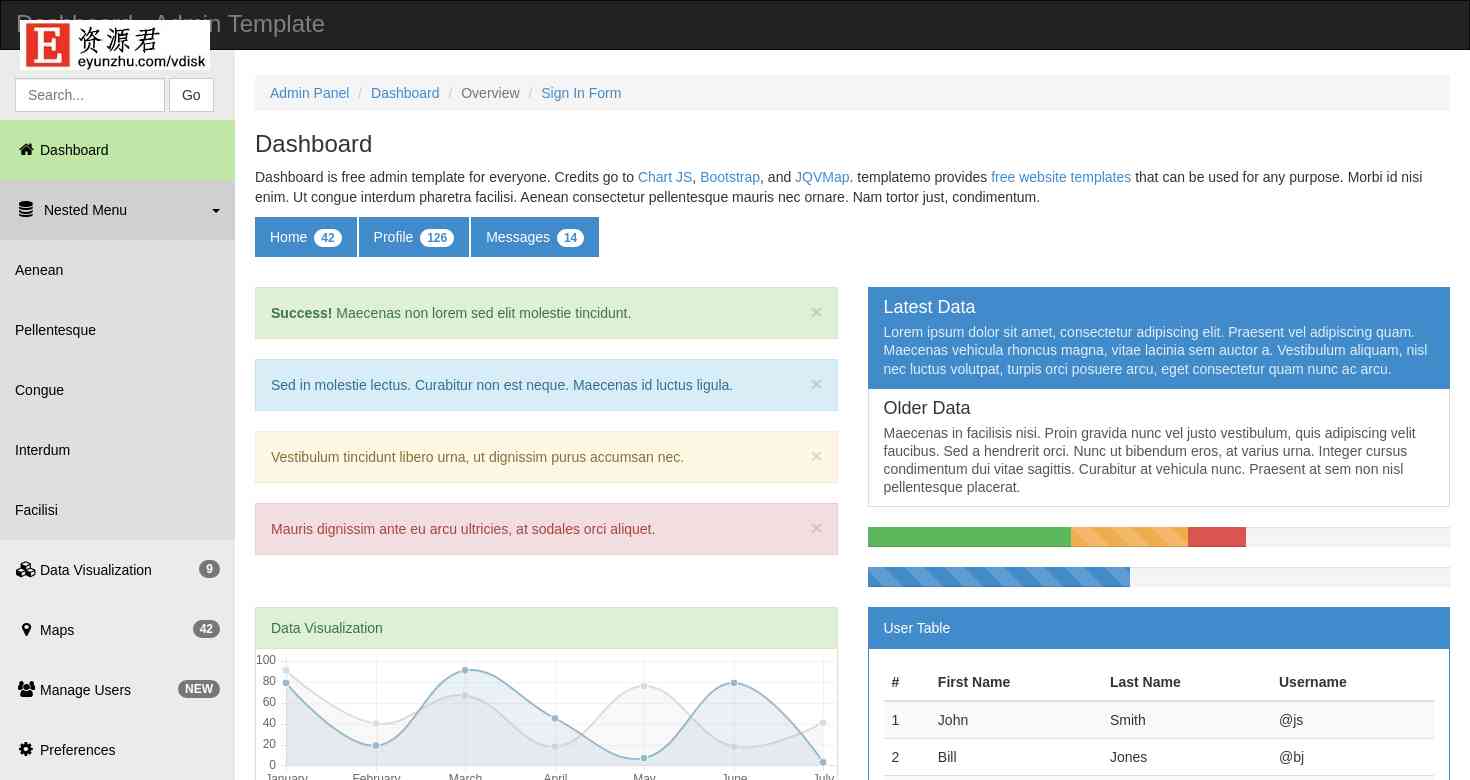Select Interdum in the nested menu
This screenshot has height=780, width=1470.
click(x=117, y=450)
